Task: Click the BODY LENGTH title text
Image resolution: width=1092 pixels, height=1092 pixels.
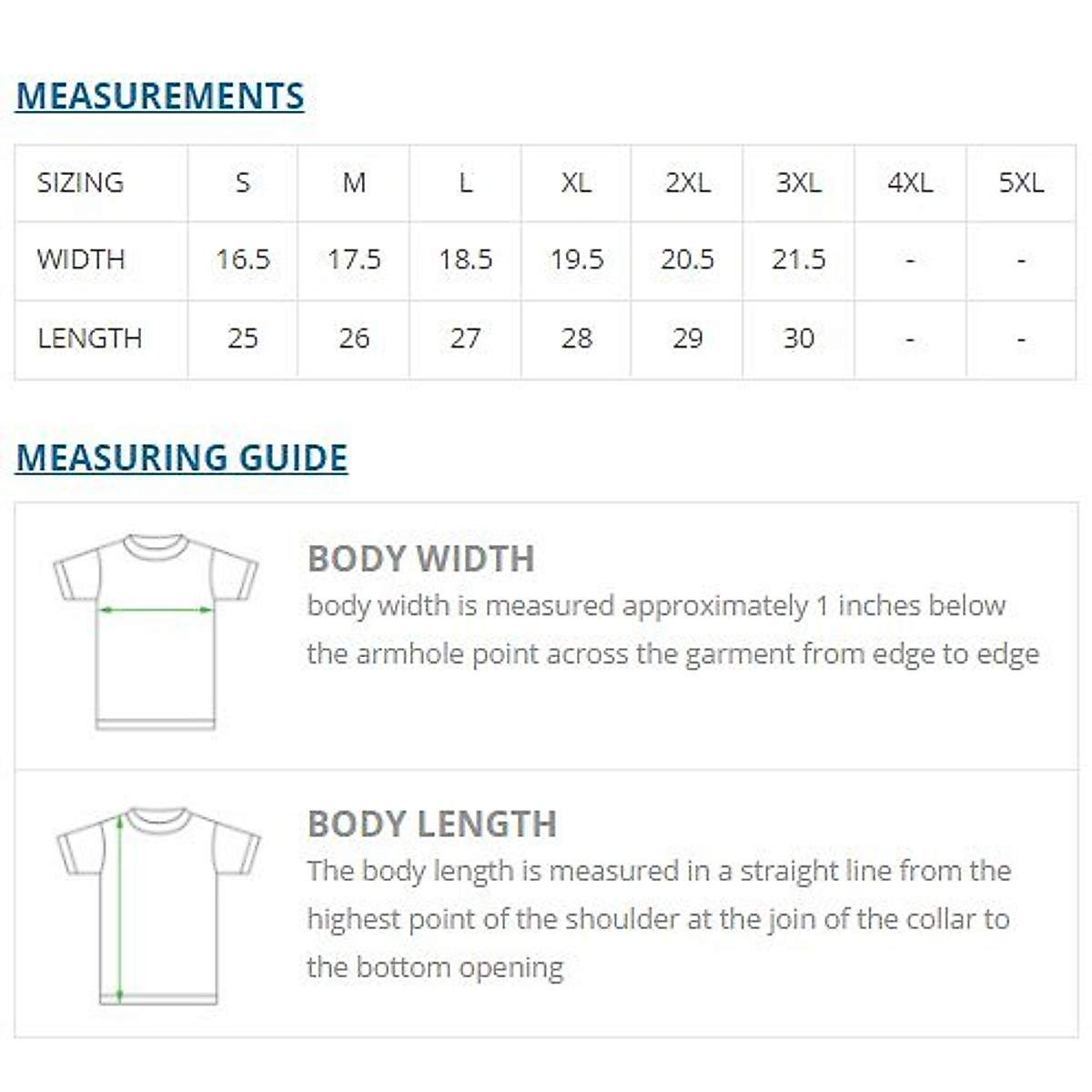Action: [431, 824]
